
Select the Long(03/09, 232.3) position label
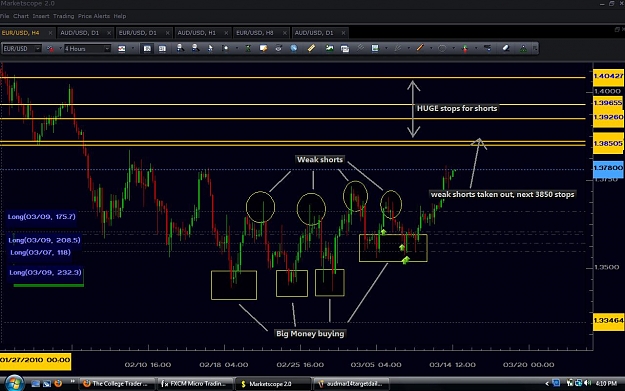(45, 273)
